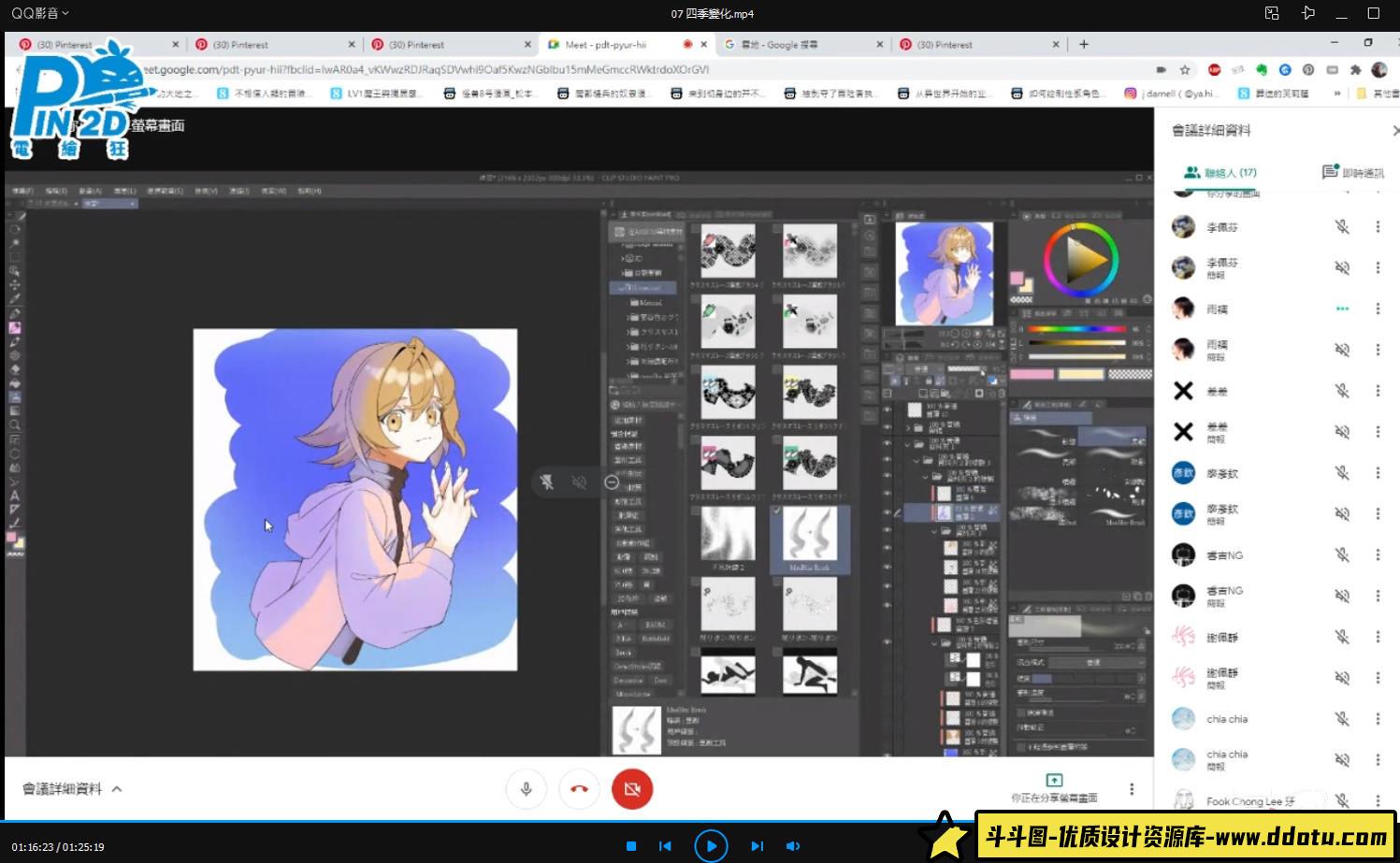1400x863 pixels.
Task: Select the Download folder in the material tree
Action: click(x=643, y=288)
